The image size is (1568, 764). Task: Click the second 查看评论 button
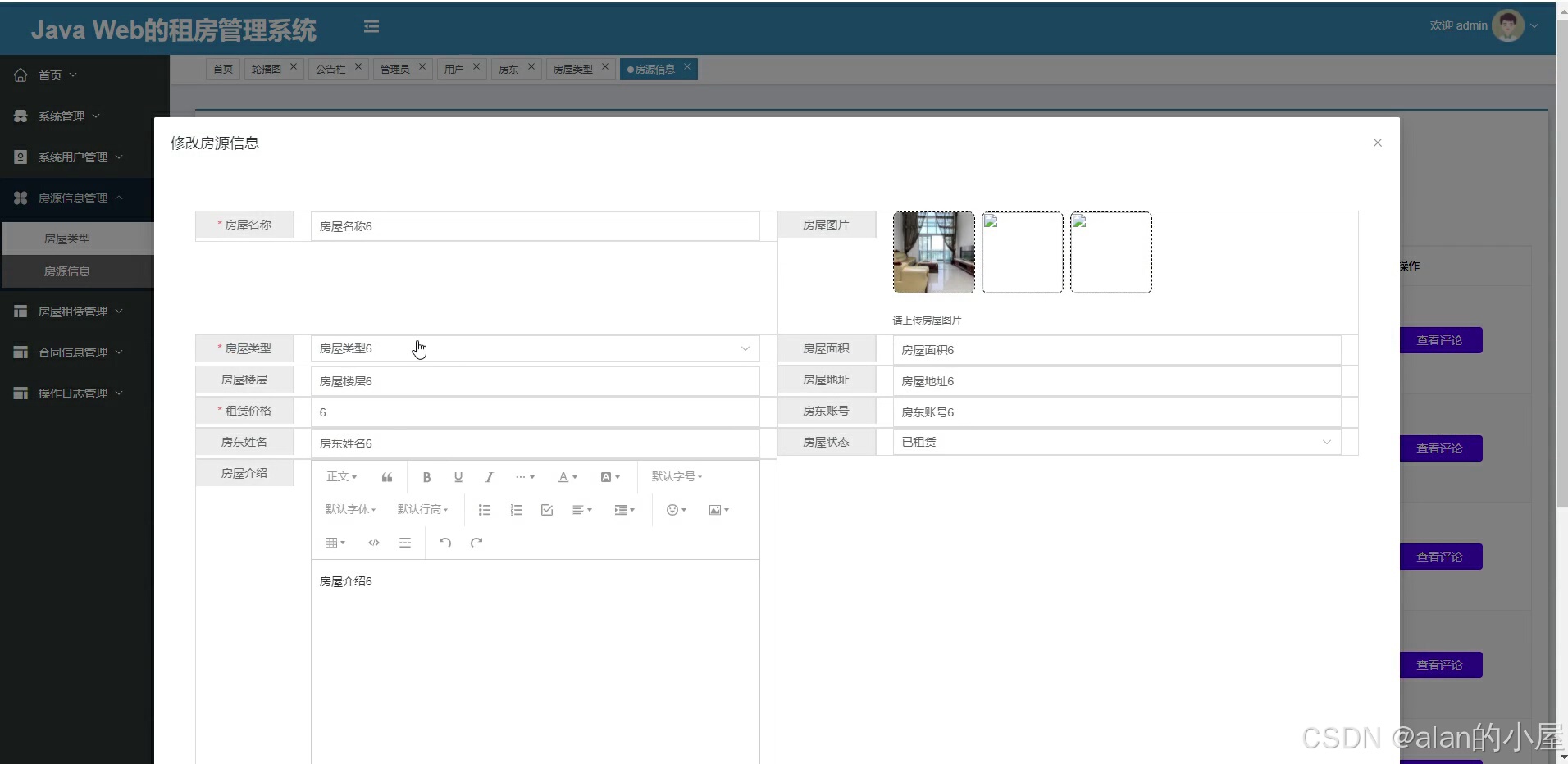pyautogui.click(x=1440, y=448)
